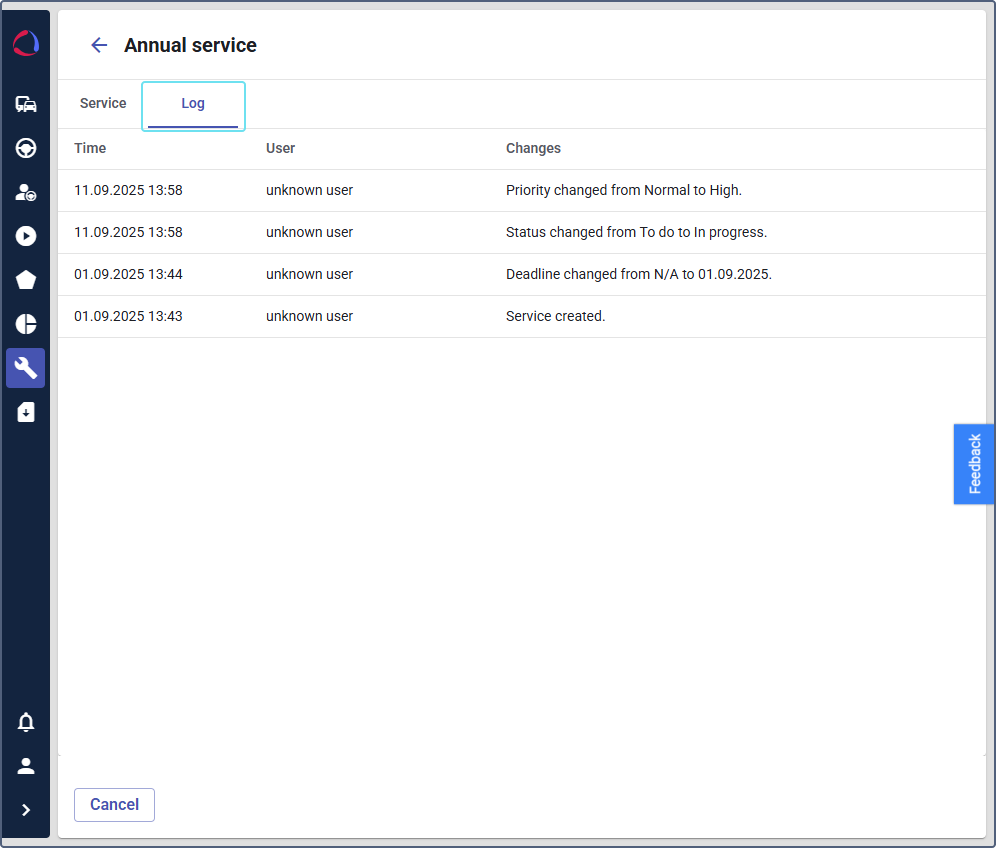This screenshot has height=848, width=996.
Task: Open notifications bell icon
Action: click(x=26, y=722)
